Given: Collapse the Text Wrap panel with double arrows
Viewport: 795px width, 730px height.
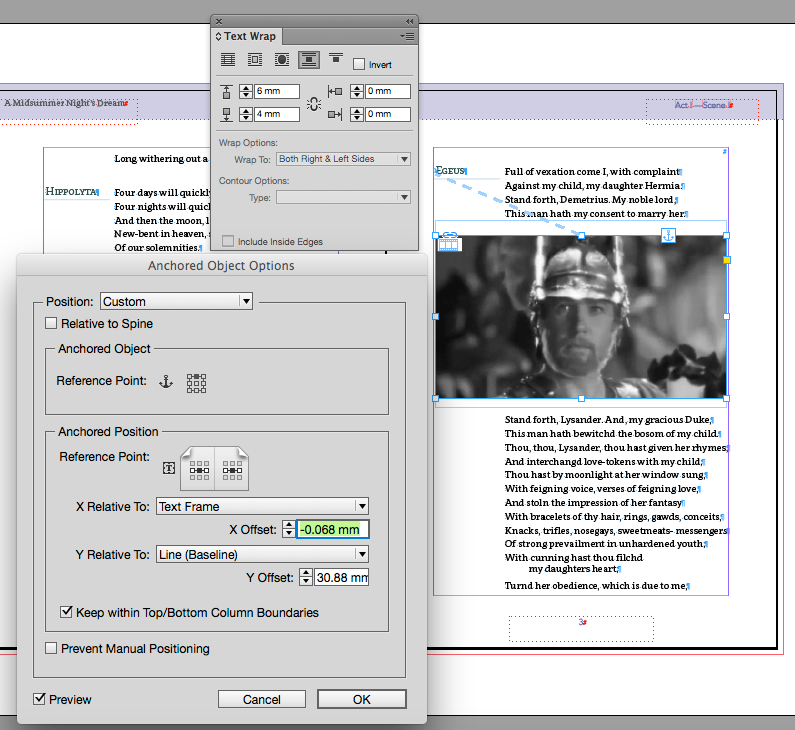Looking at the screenshot, I should (x=409, y=21).
